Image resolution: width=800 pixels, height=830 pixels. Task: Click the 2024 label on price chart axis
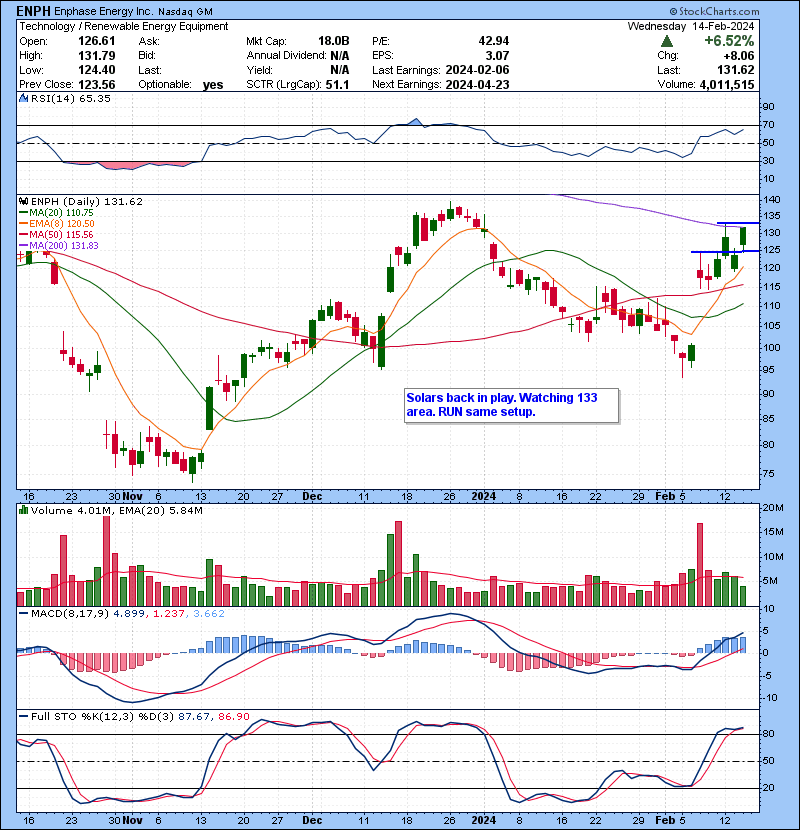(x=483, y=496)
